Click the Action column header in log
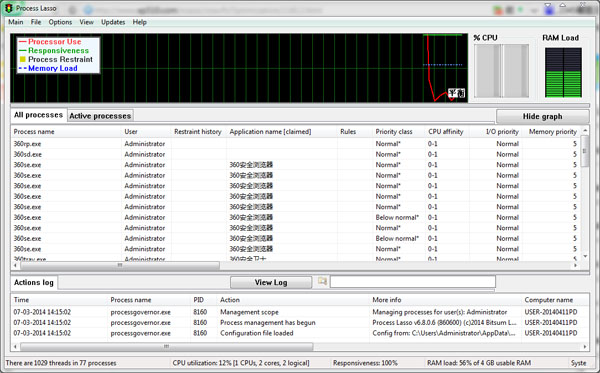This screenshot has width=600, height=373. (293, 300)
